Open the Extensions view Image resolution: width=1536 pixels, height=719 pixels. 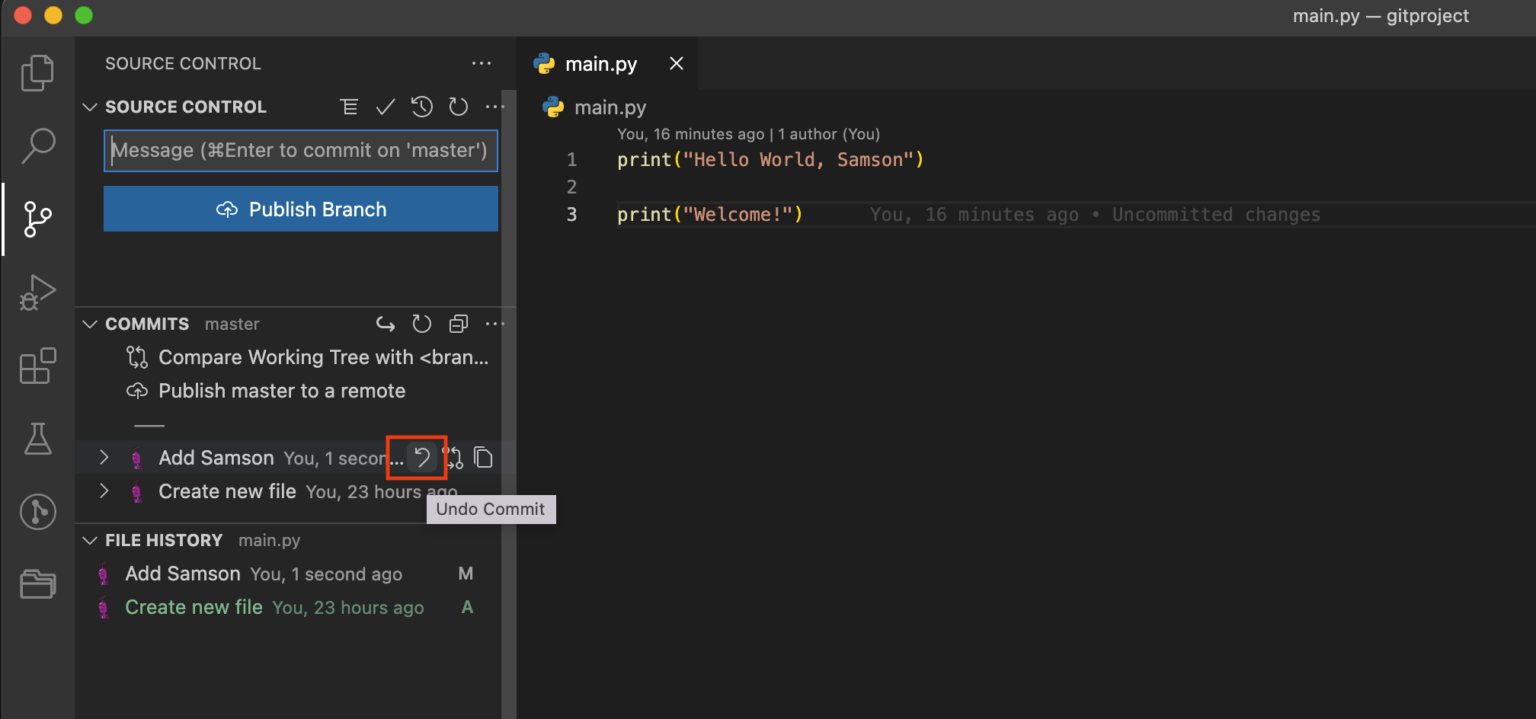[37, 366]
